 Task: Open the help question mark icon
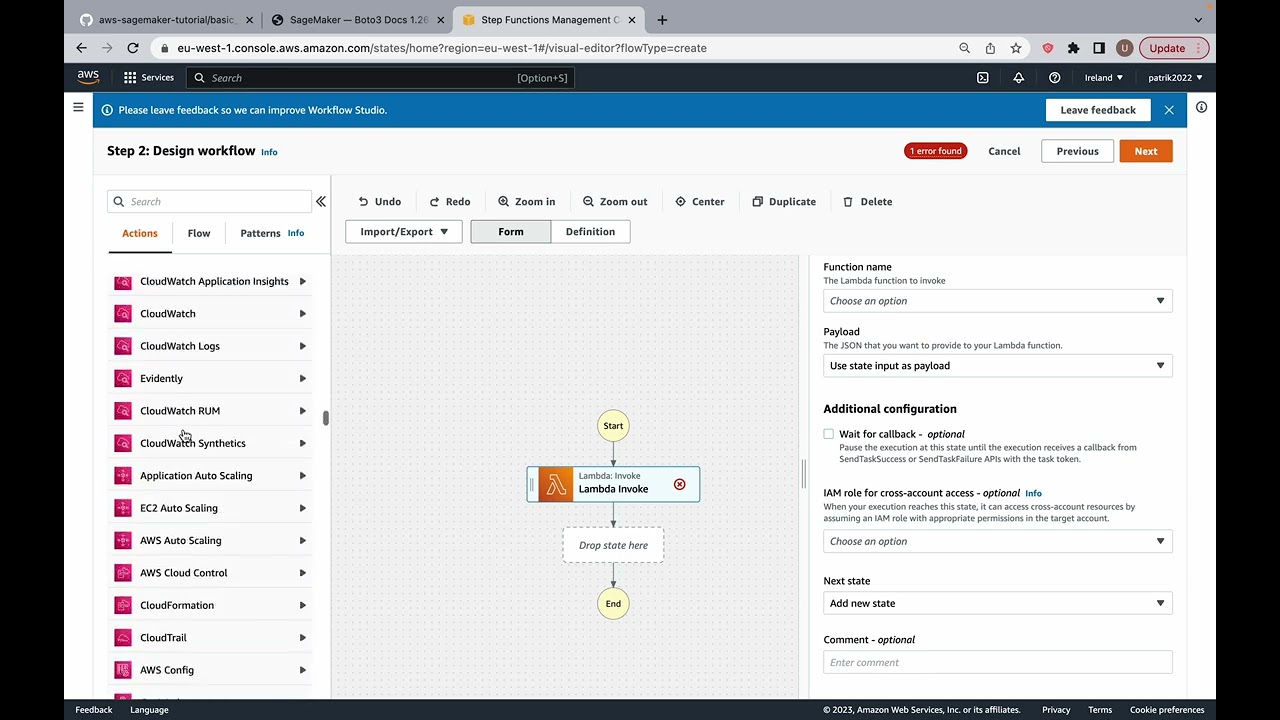pos(1054,77)
